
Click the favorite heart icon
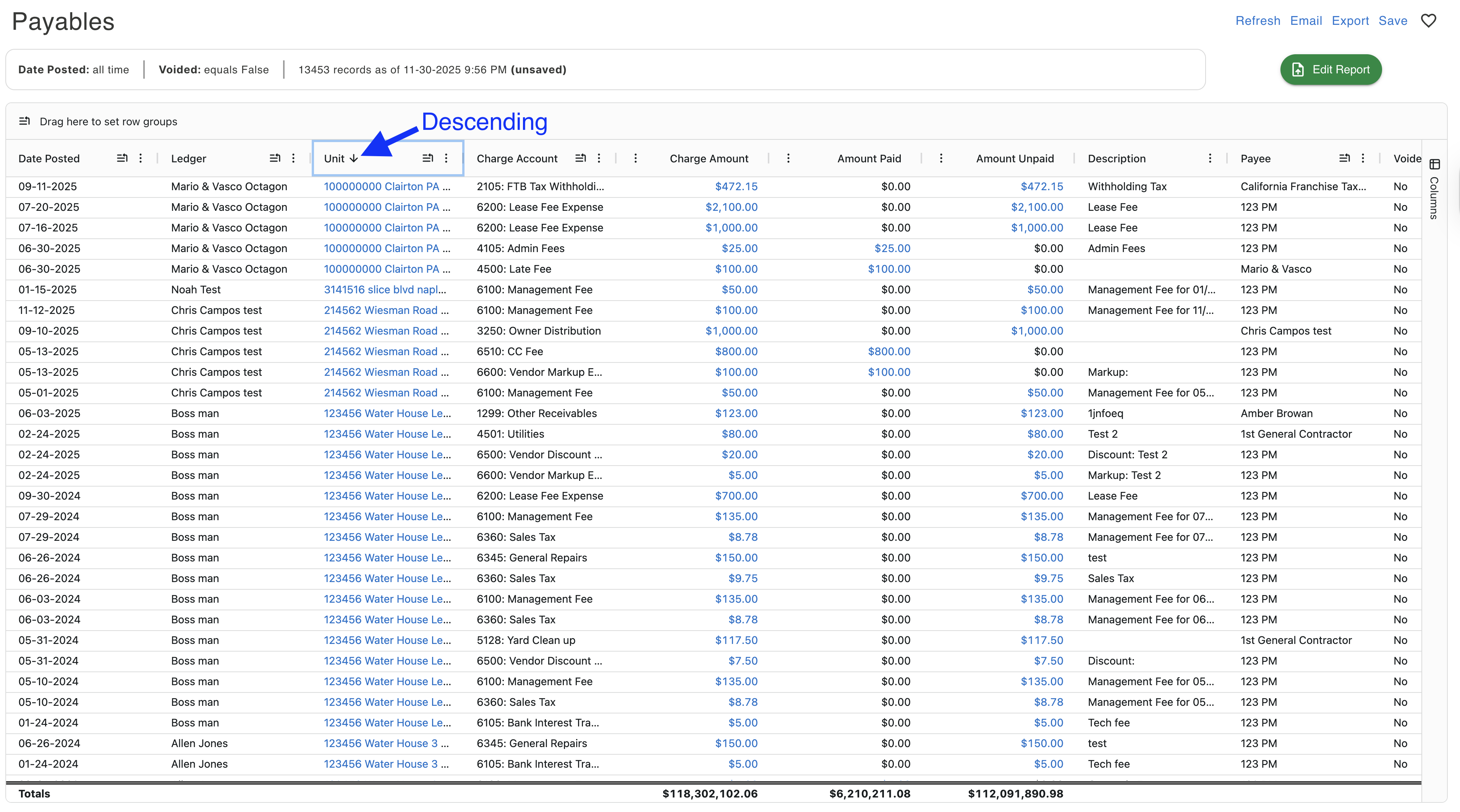pyautogui.click(x=1428, y=21)
